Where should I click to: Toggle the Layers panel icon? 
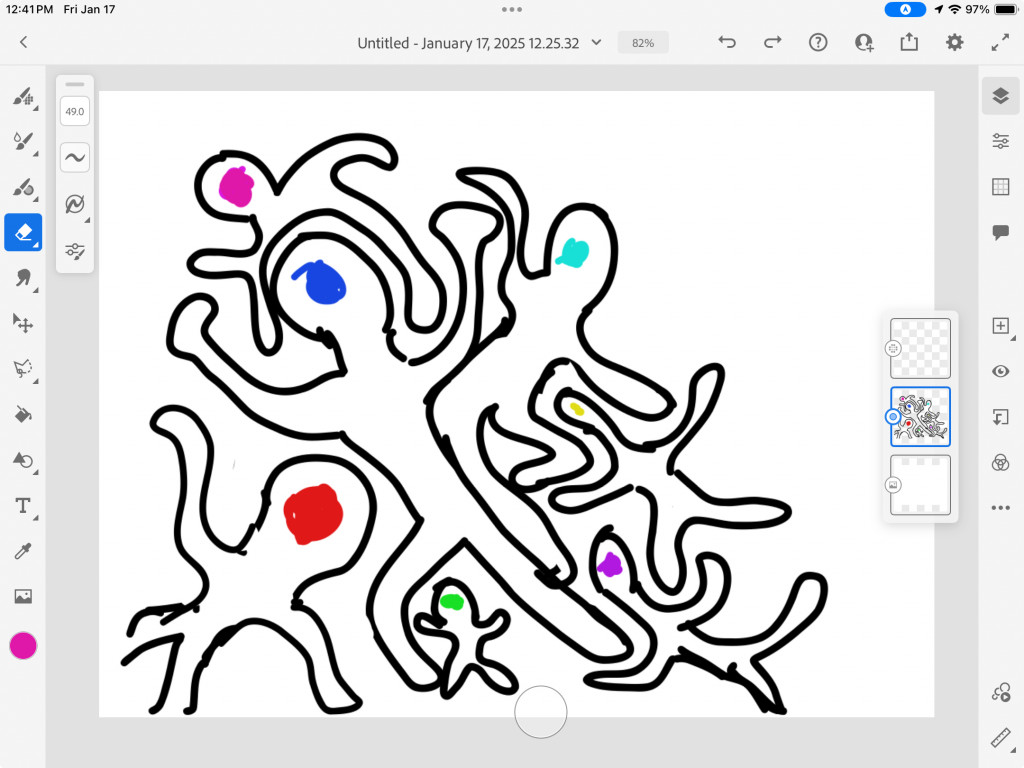[1000, 96]
